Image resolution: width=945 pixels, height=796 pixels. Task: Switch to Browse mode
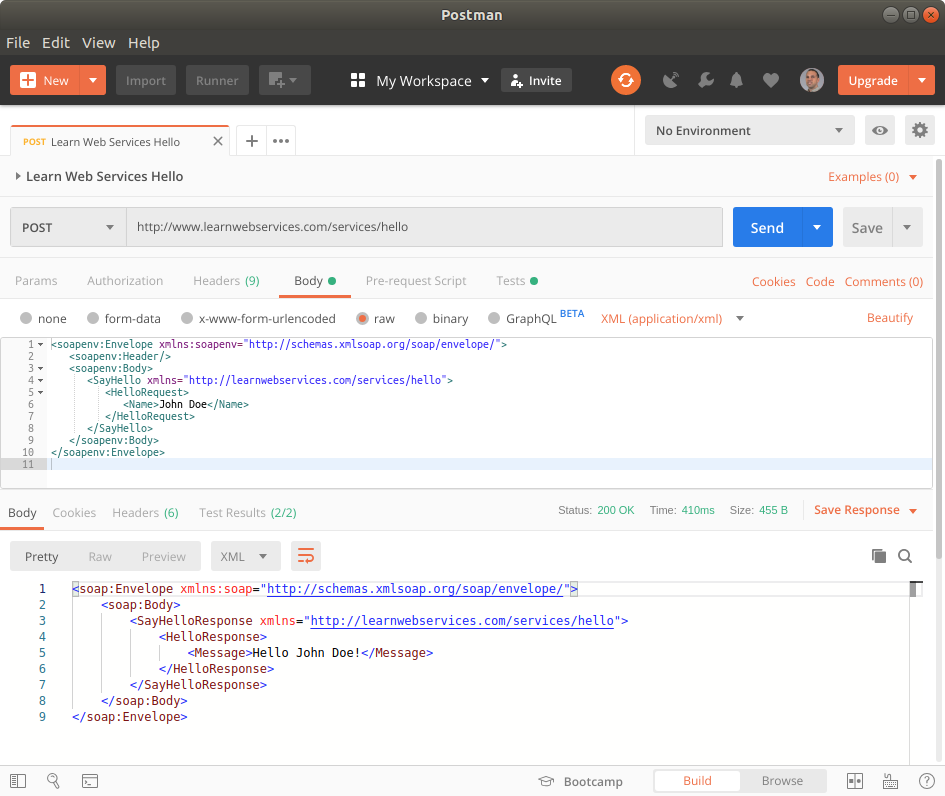[x=782, y=781]
